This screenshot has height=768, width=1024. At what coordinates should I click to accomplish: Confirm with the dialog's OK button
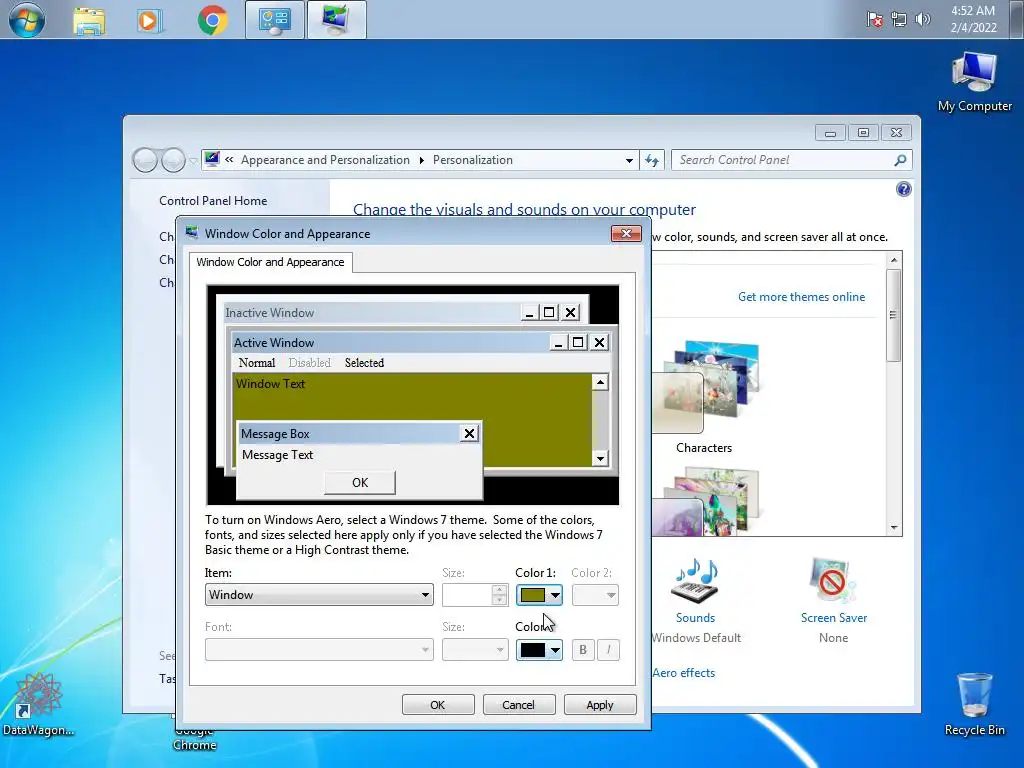click(438, 705)
